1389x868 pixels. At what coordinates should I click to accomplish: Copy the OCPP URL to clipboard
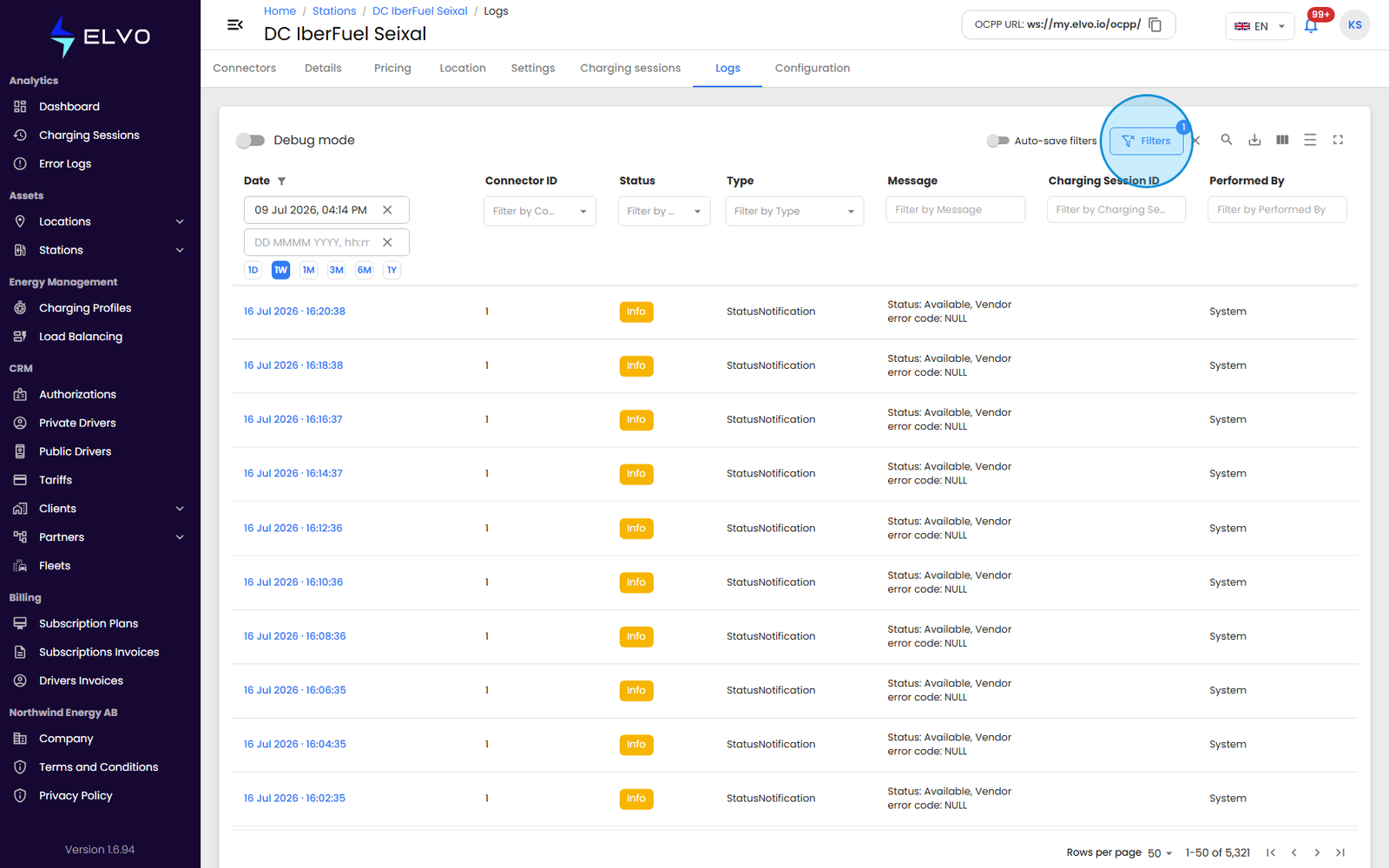tap(1155, 25)
